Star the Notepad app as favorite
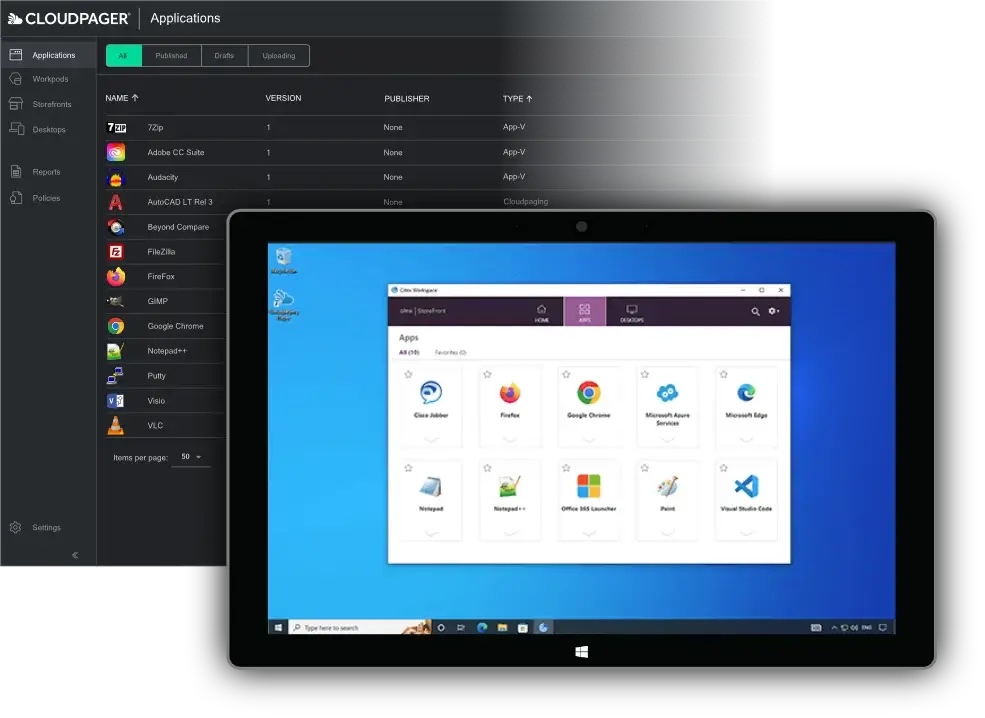 (x=408, y=468)
